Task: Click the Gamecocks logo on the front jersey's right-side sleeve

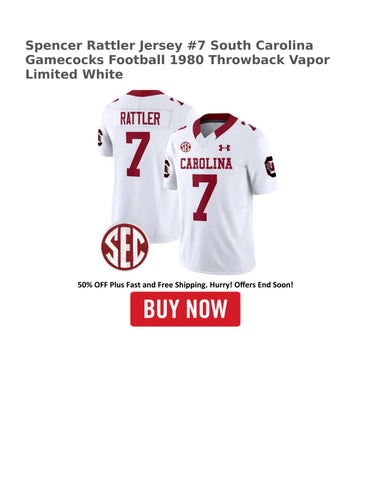Action: point(270,167)
